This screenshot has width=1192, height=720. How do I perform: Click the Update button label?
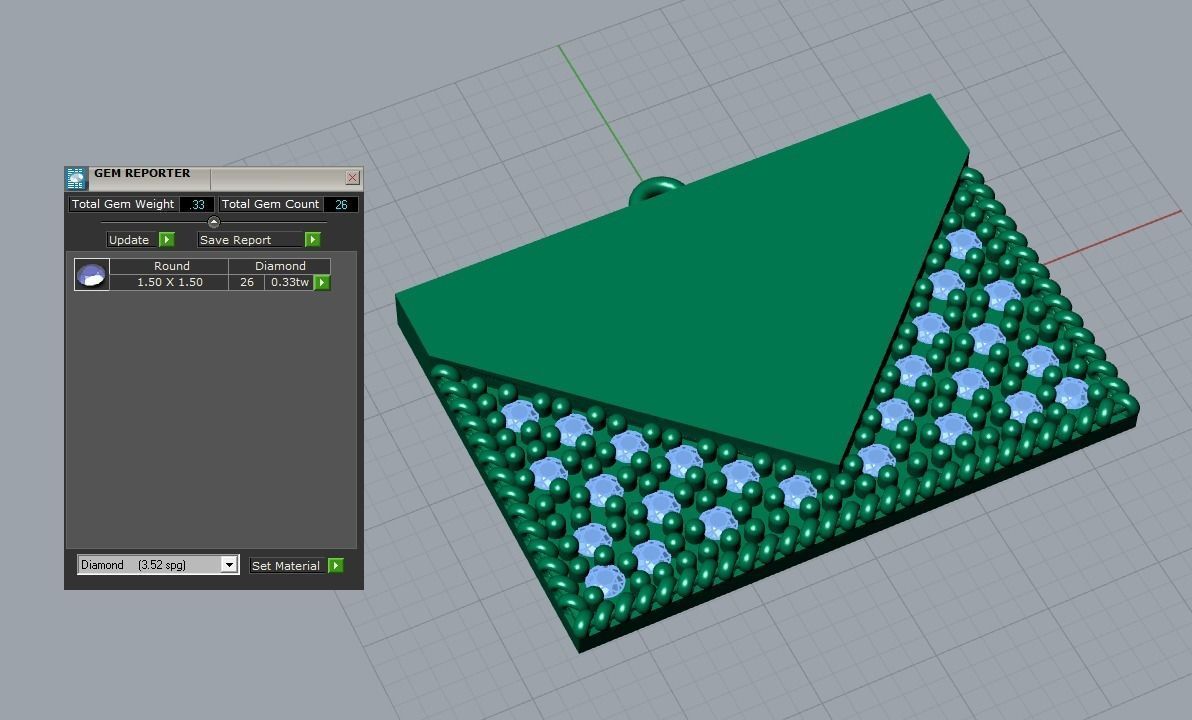coord(129,239)
